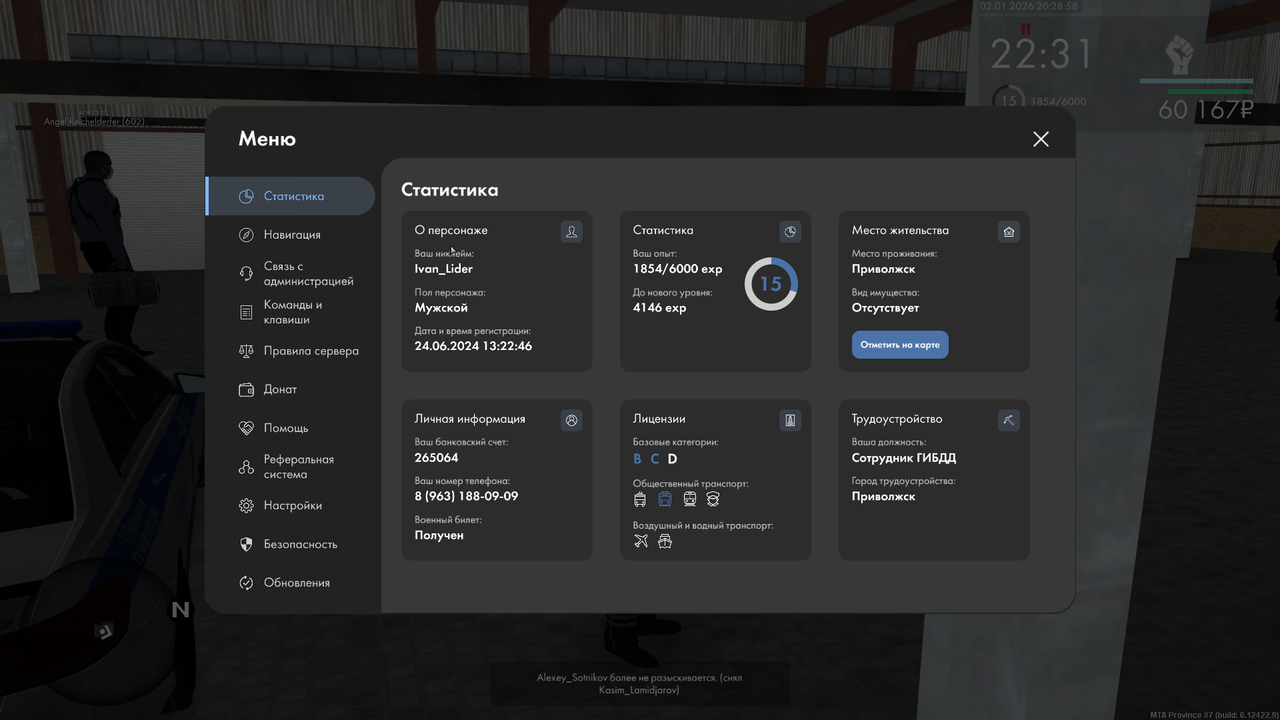This screenshot has height=720, width=1280.
Task: Click the shield icon beside Безопасность
Action: pos(246,544)
